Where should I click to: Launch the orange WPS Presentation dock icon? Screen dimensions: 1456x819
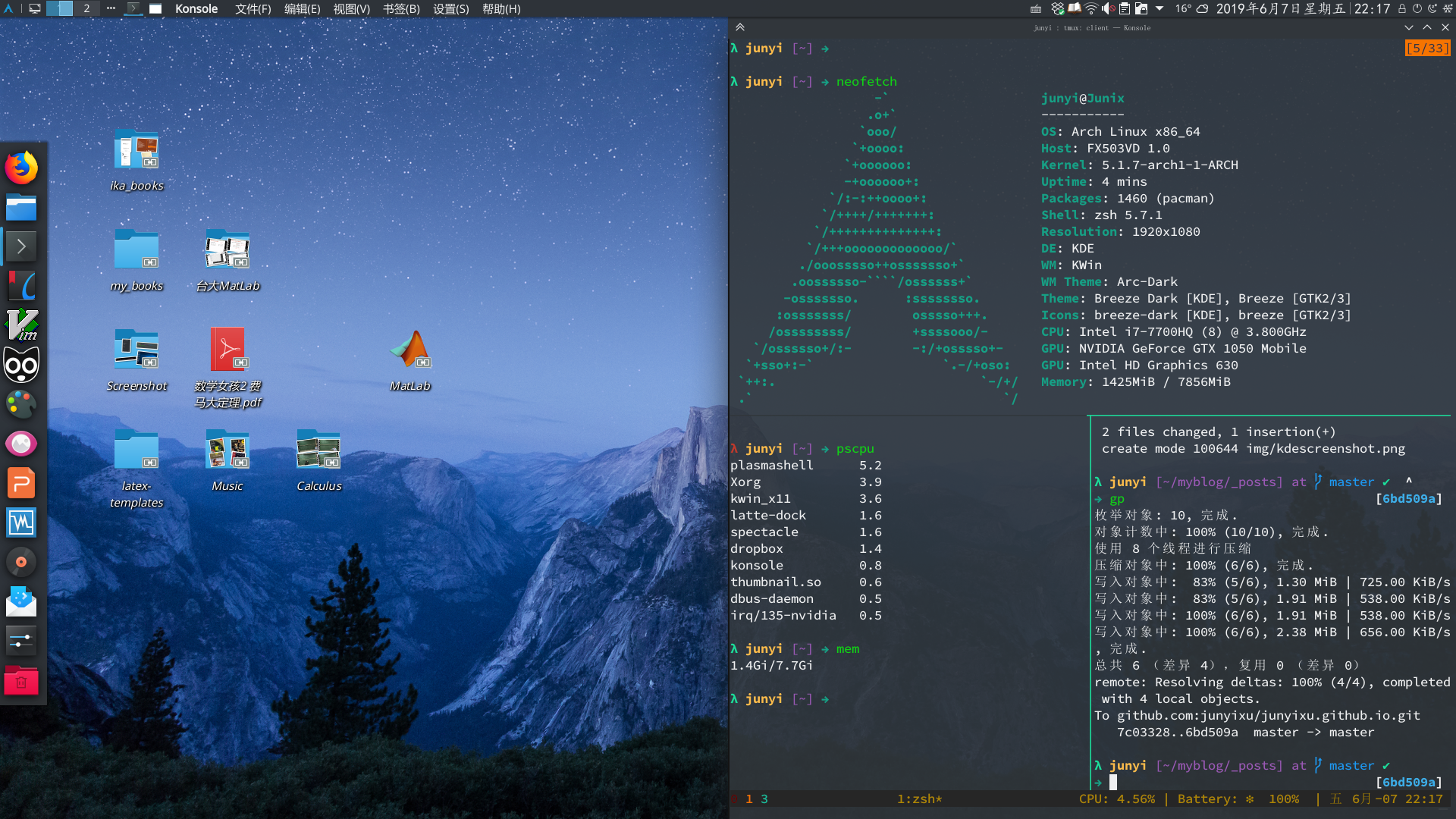(x=21, y=483)
